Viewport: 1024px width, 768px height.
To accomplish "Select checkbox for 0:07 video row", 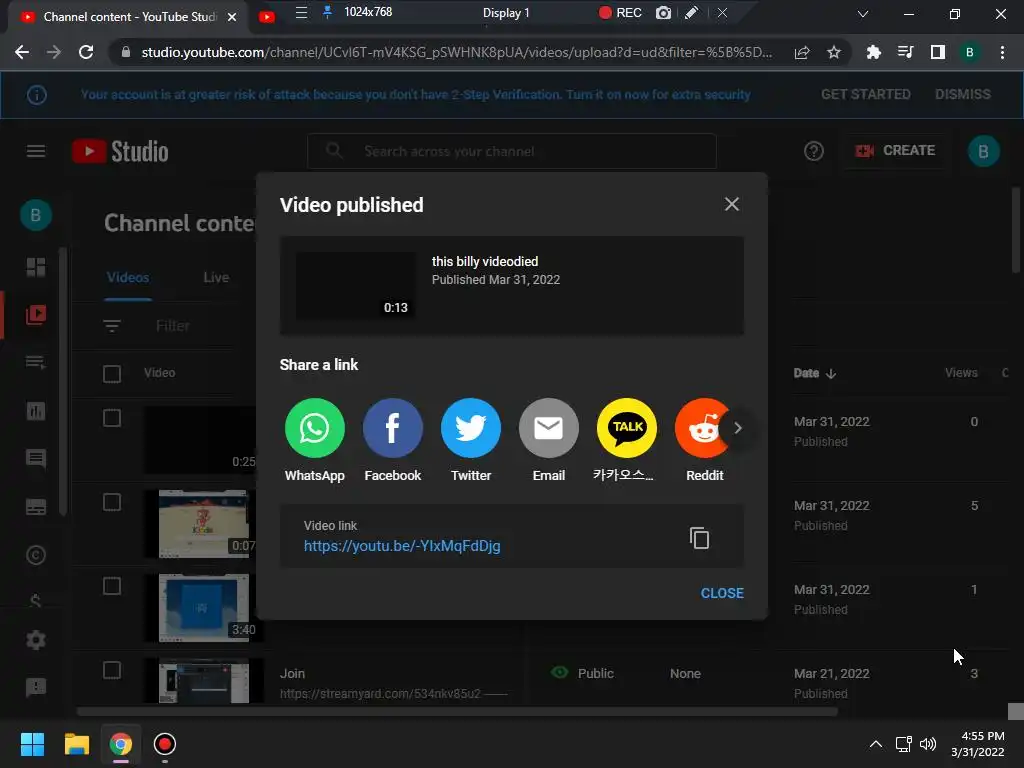I will pos(112,502).
